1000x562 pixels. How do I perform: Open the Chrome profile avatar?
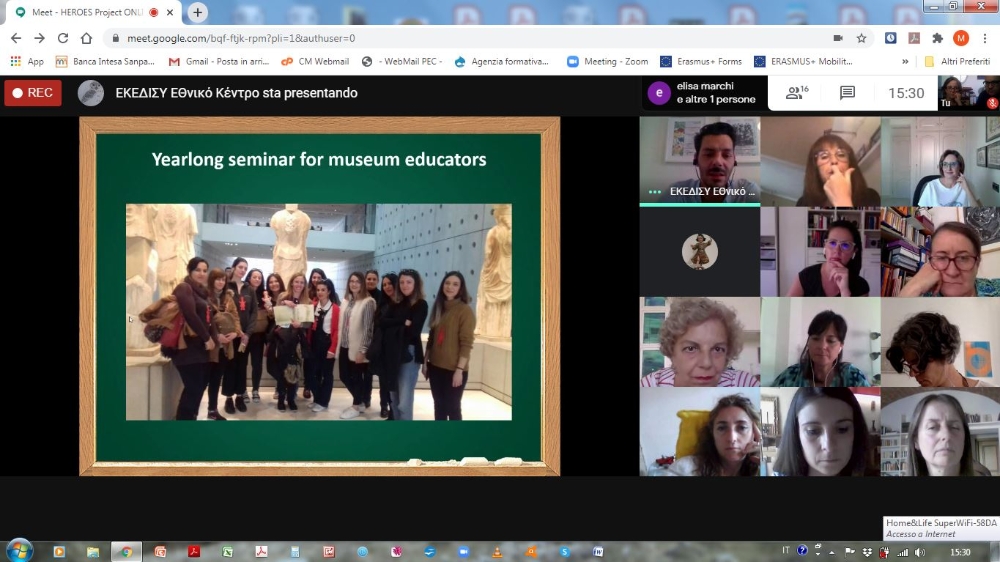coord(960,38)
